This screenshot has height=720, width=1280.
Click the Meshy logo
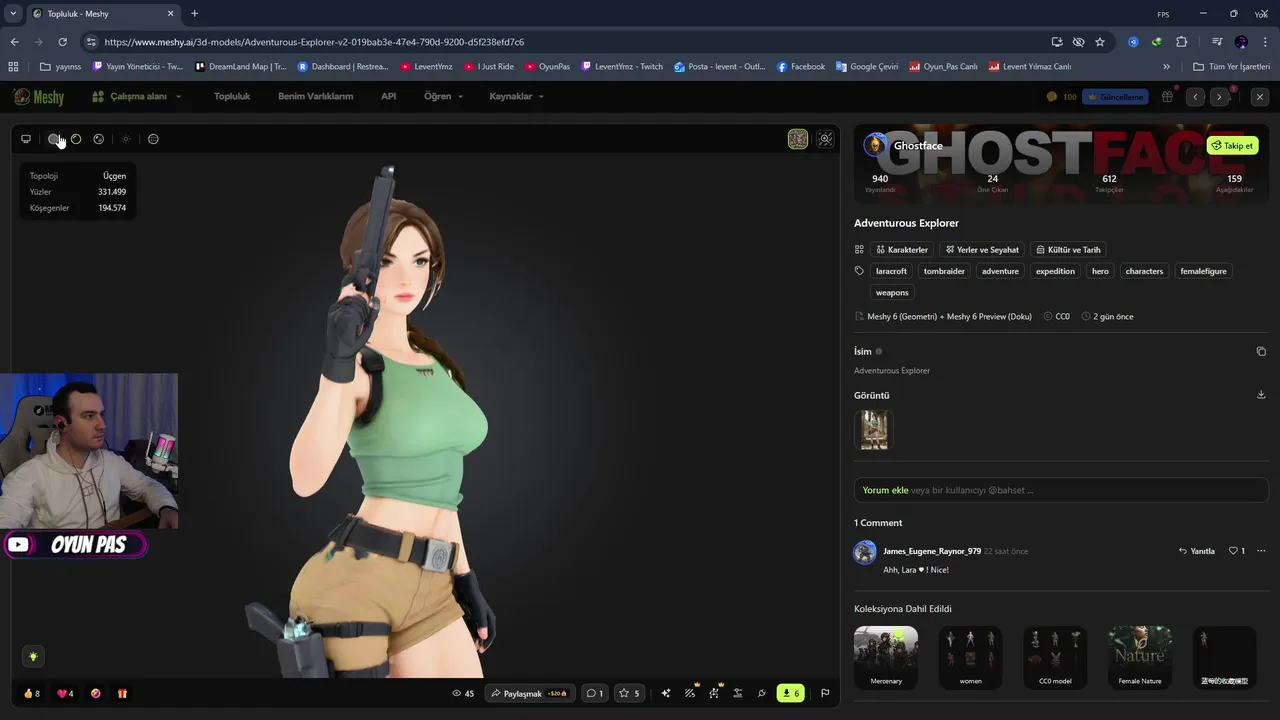click(39, 97)
